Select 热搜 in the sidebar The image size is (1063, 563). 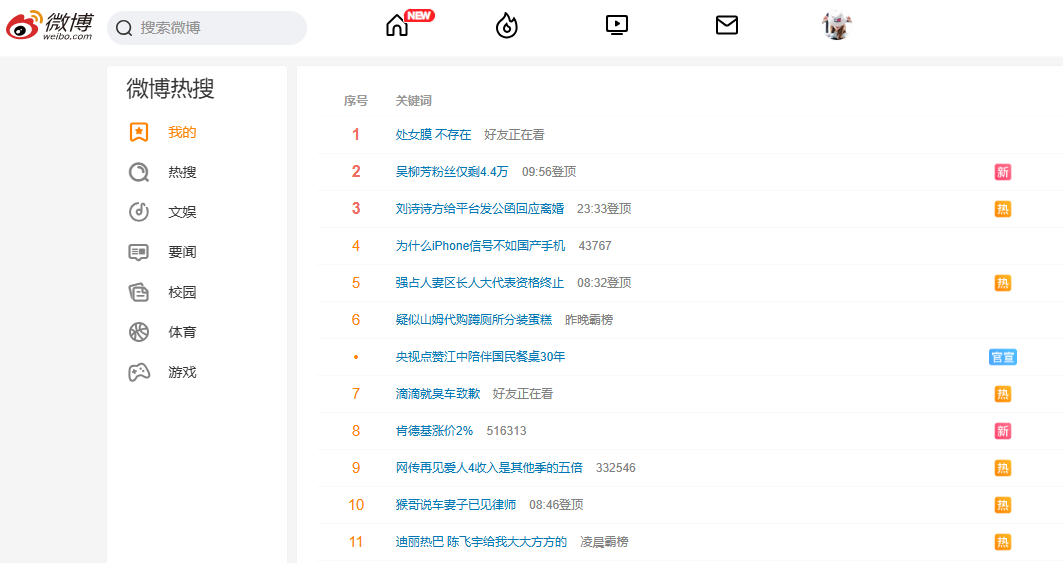[182, 172]
